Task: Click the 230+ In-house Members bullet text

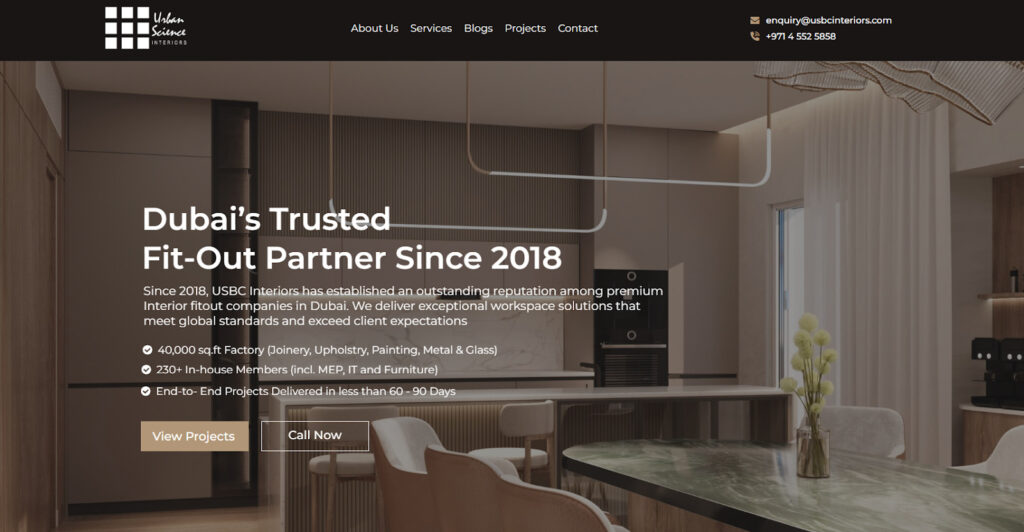Action: [297, 369]
